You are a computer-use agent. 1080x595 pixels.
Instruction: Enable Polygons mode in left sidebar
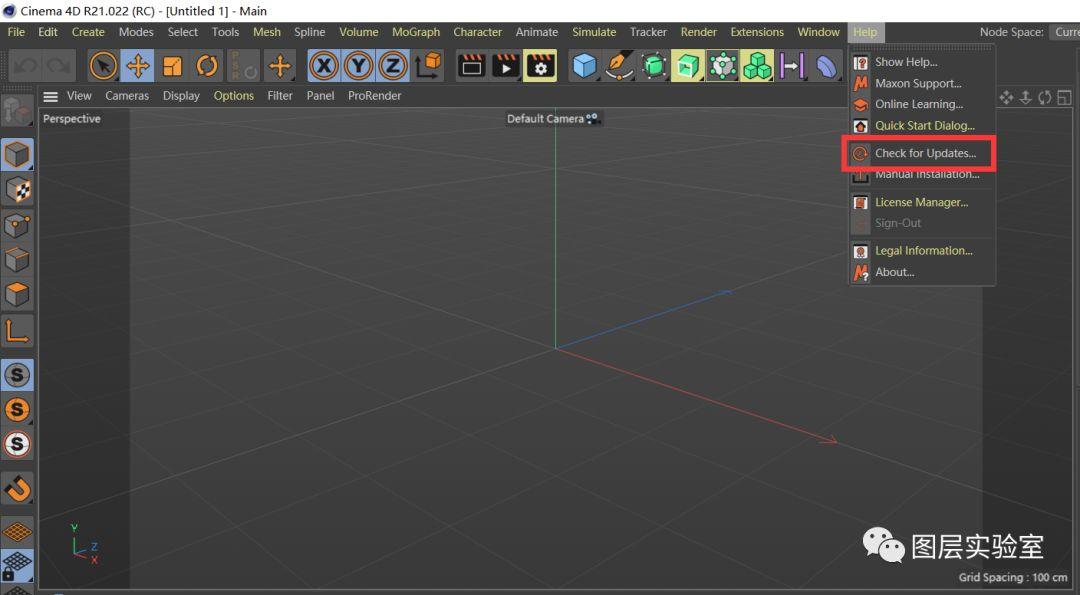click(17, 295)
